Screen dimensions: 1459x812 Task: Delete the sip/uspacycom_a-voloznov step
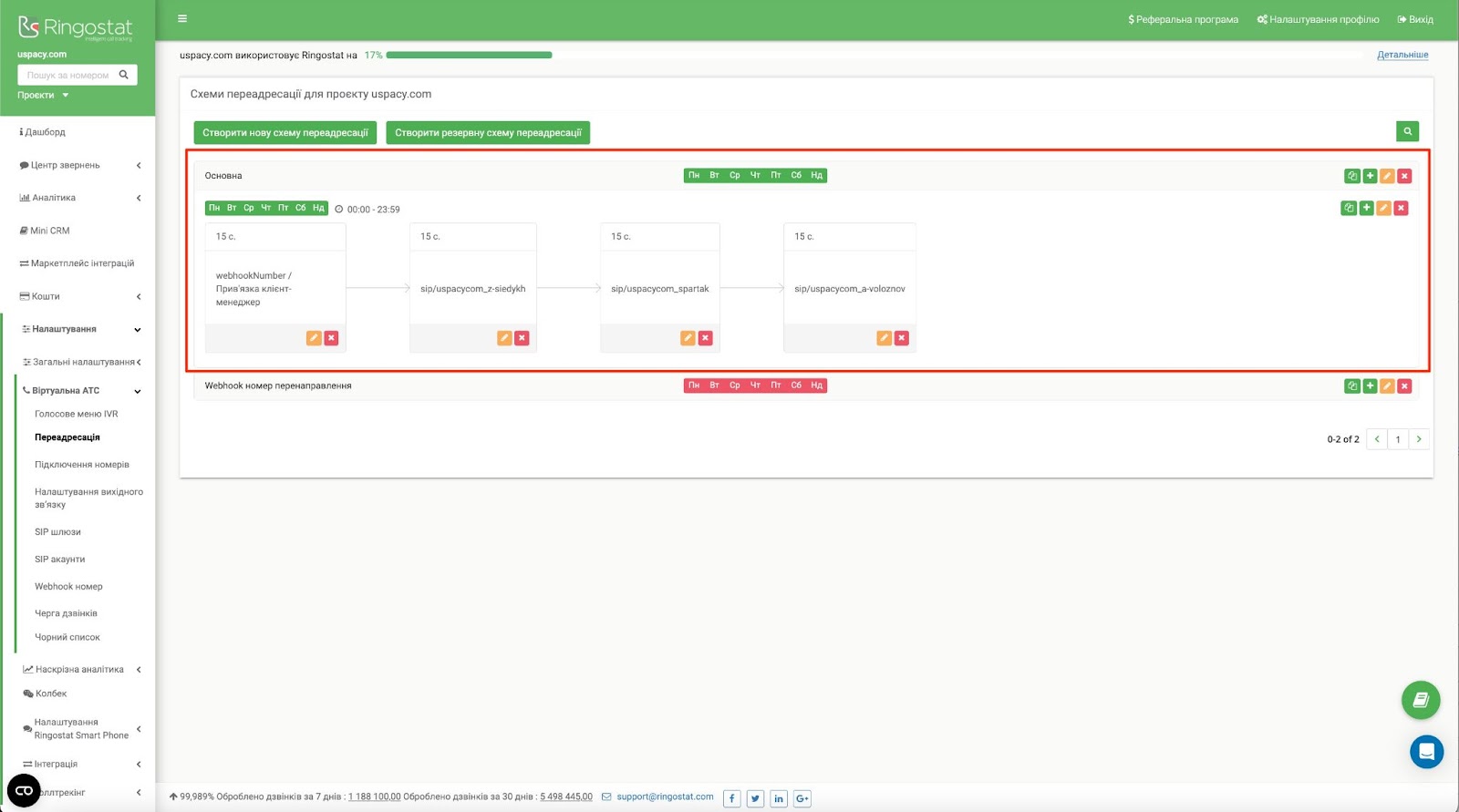901,338
